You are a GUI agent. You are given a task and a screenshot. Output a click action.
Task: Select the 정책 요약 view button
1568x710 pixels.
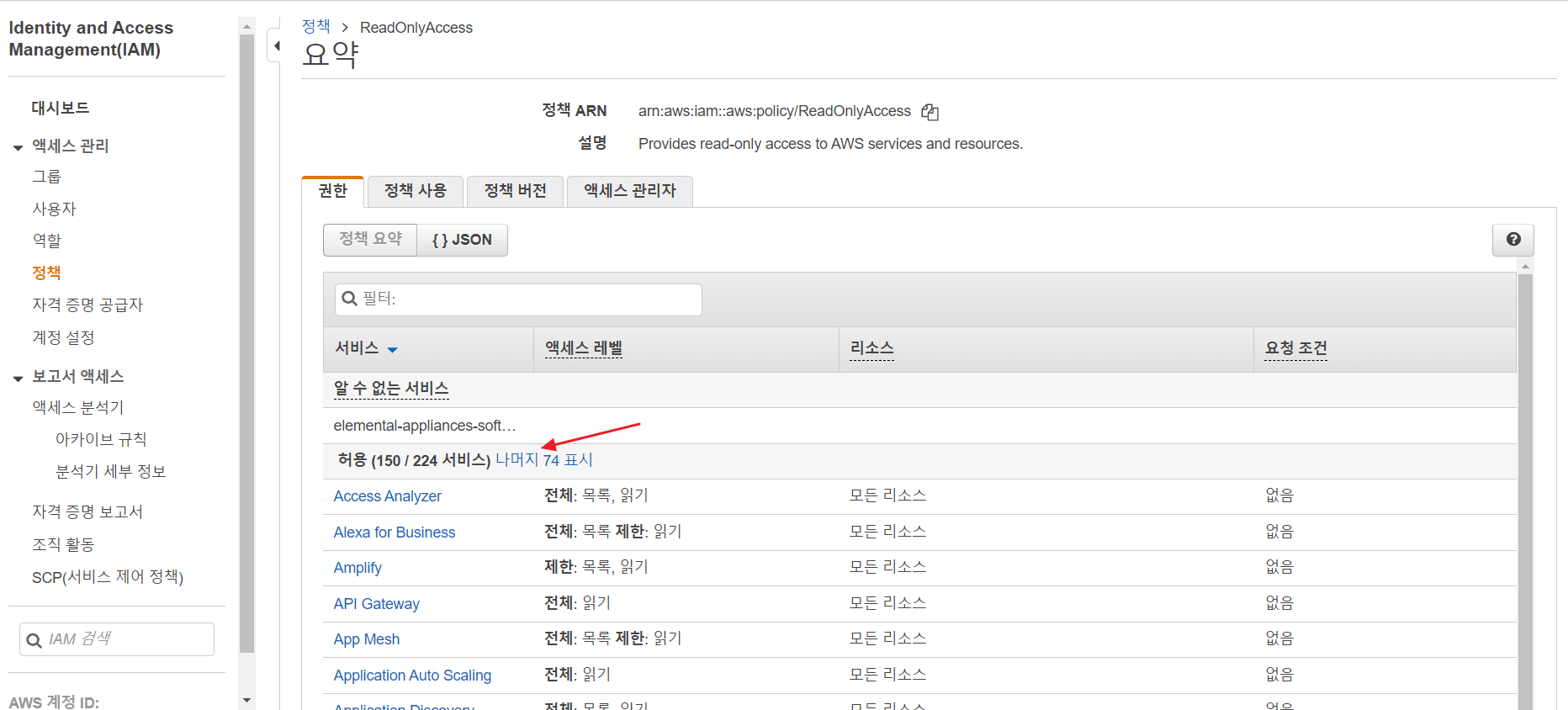tap(370, 240)
